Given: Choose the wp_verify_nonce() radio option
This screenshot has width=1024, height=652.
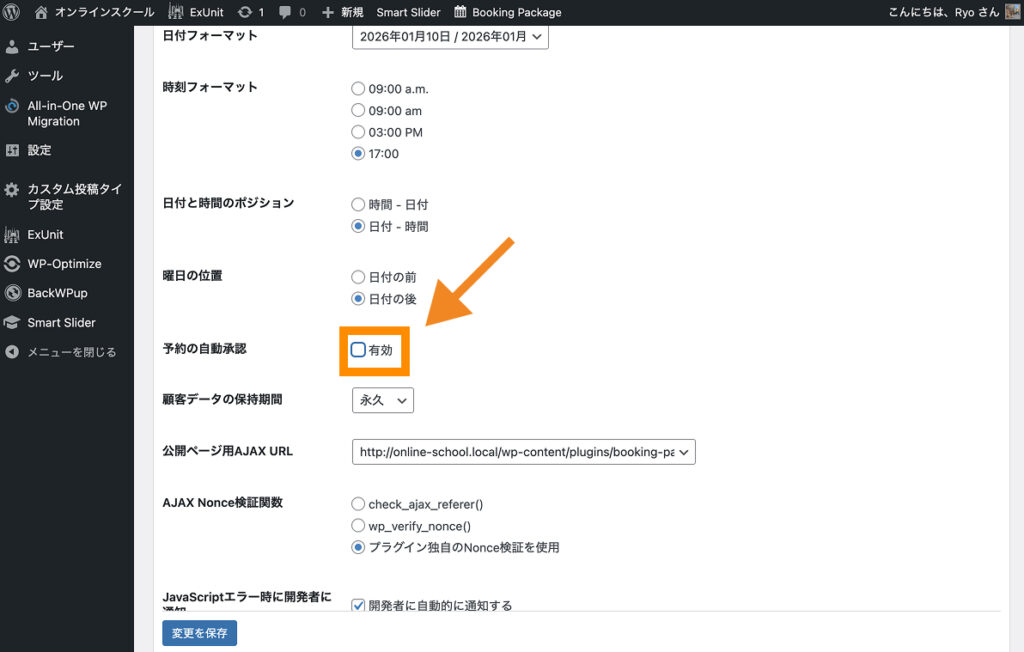Looking at the screenshot, I should [358, 526].
